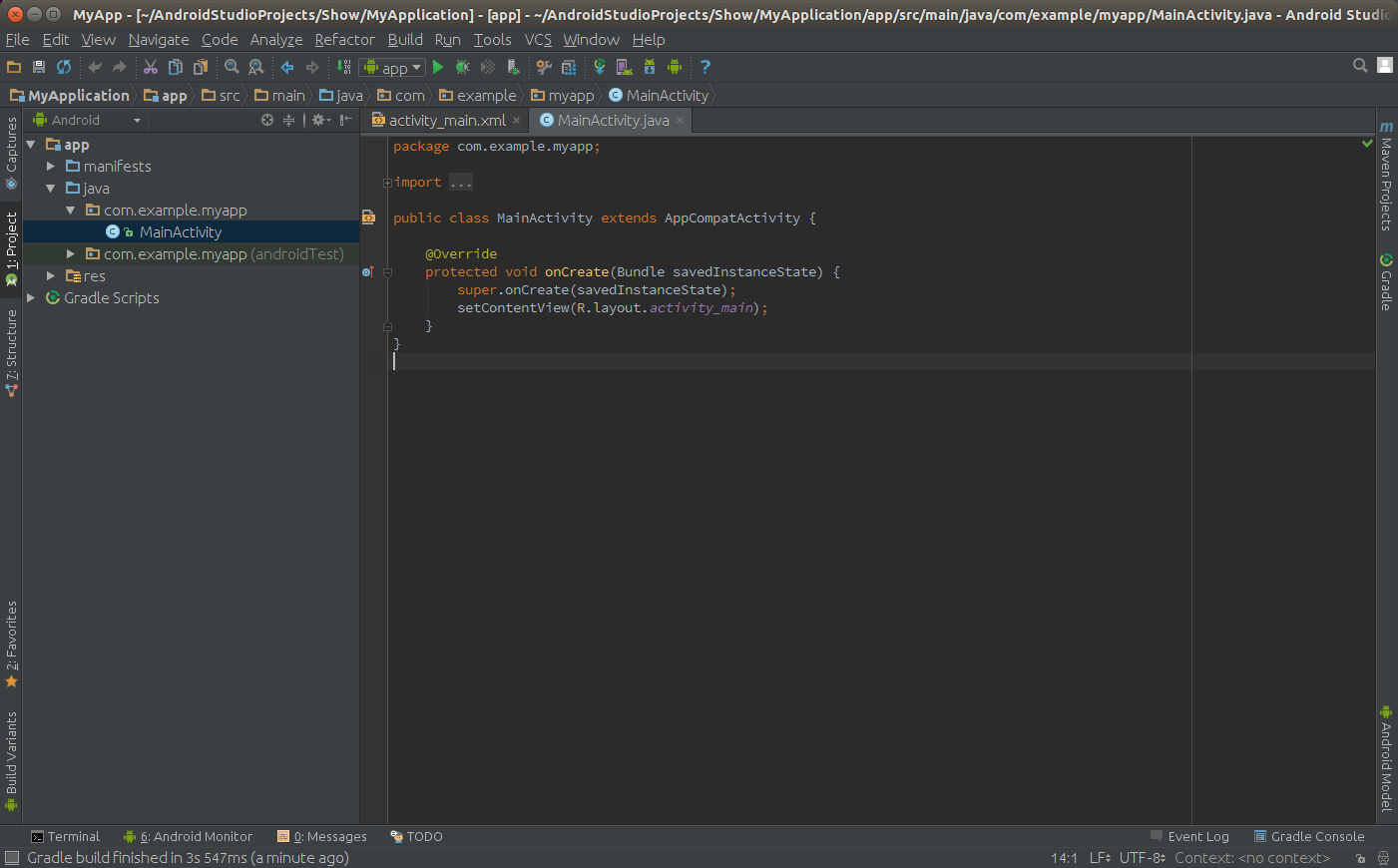Screen dimensions: 1398x868
Task: Navigate back with the blue arrow
Action: click(x=287, y=67)
